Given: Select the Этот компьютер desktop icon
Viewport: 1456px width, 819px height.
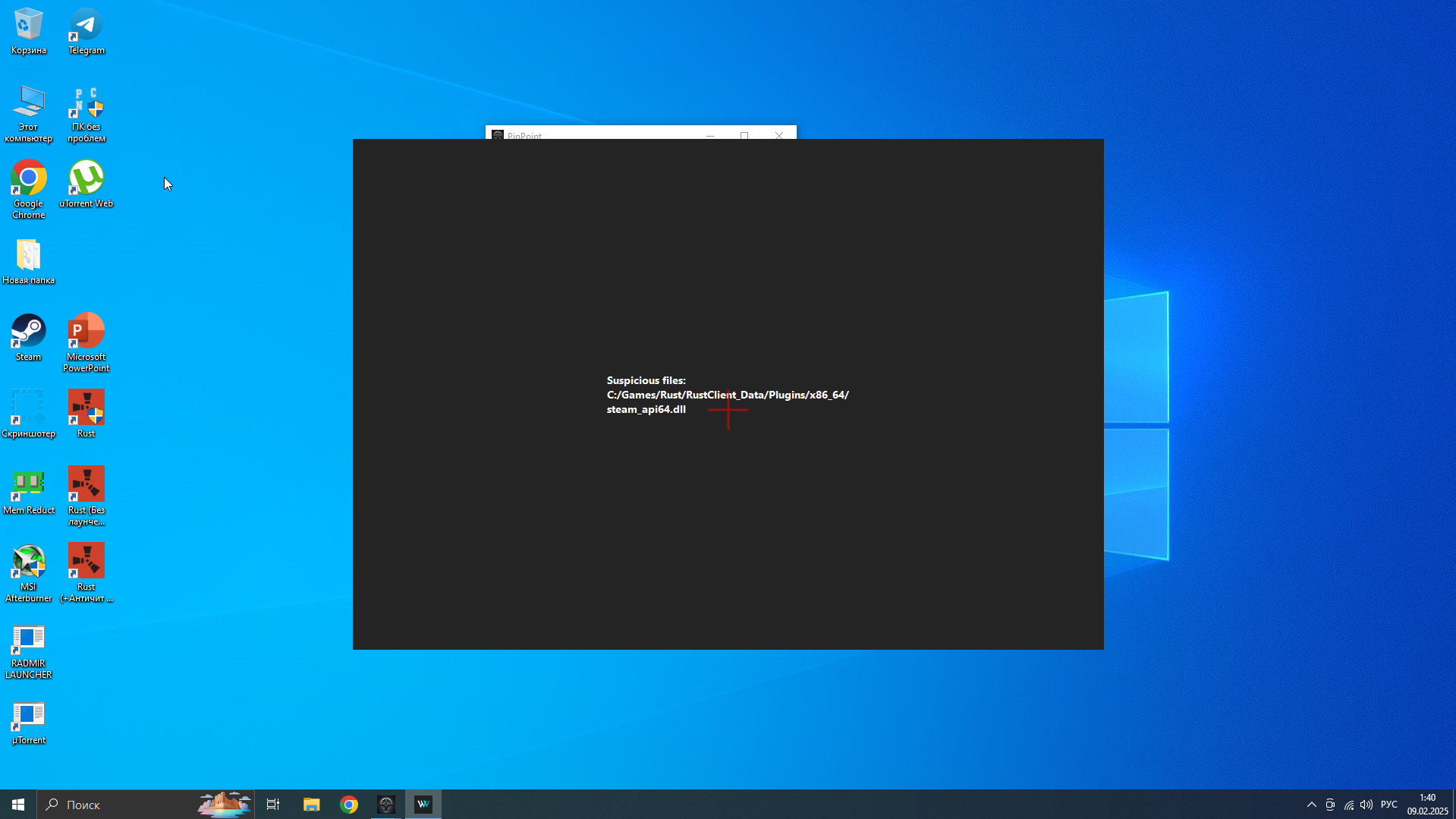Looking at the screenshot, I should click(29, 114).
